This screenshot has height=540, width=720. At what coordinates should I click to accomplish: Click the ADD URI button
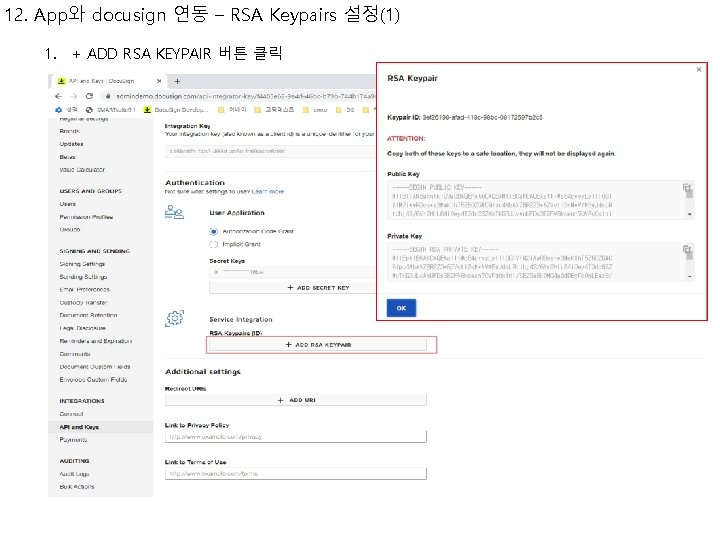(x=296, y=400)
